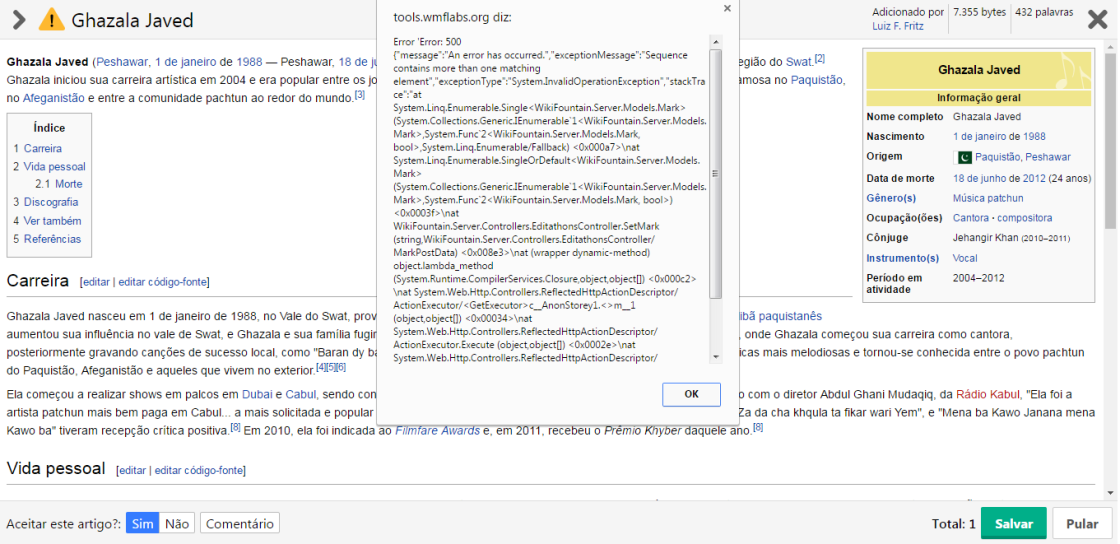Open the Gênero(s) label link in infobox

tap(891, 198)
